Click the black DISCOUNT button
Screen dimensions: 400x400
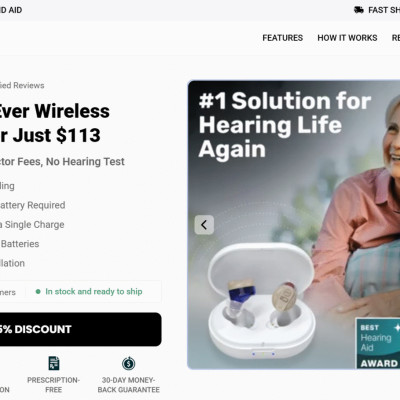click(81, 329)
